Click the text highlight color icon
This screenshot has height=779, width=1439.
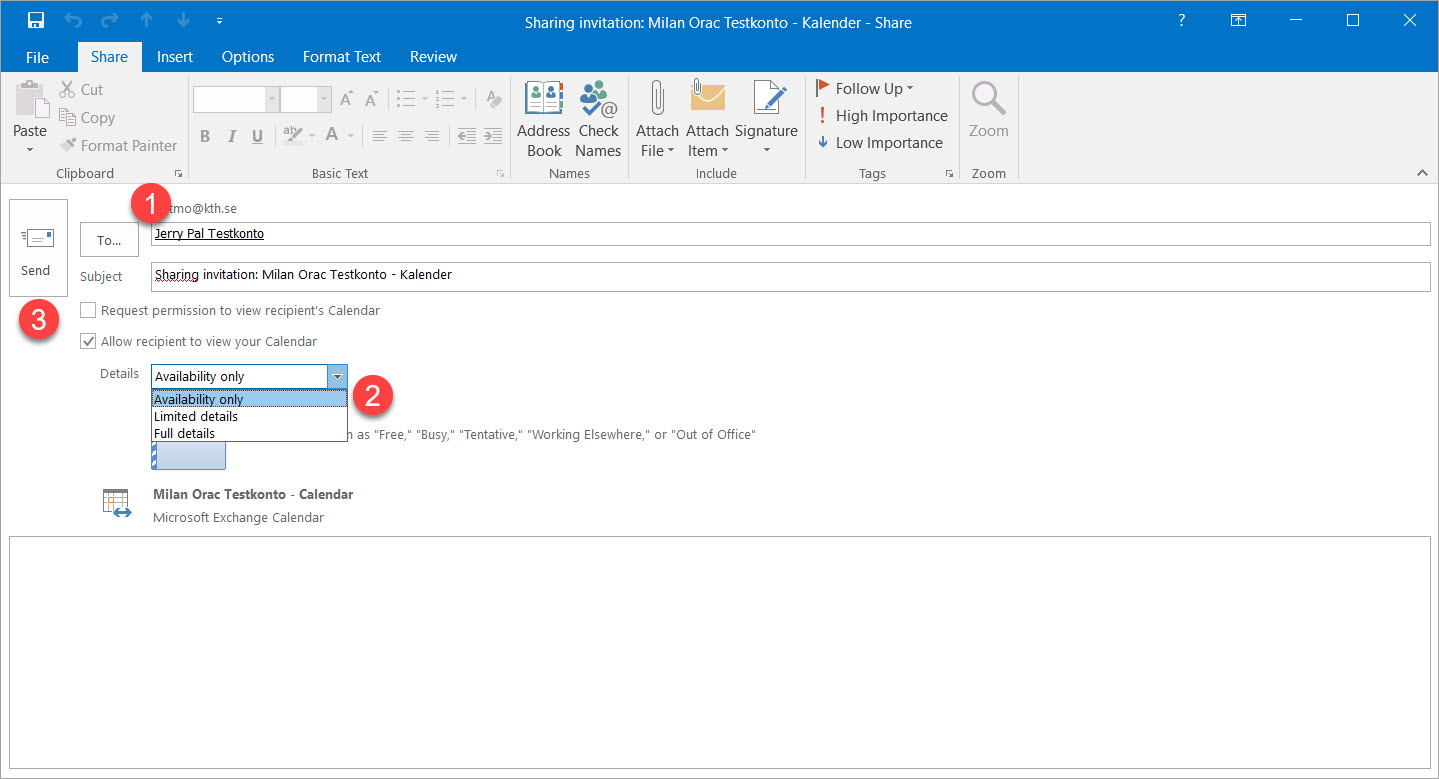pos(292,135)
